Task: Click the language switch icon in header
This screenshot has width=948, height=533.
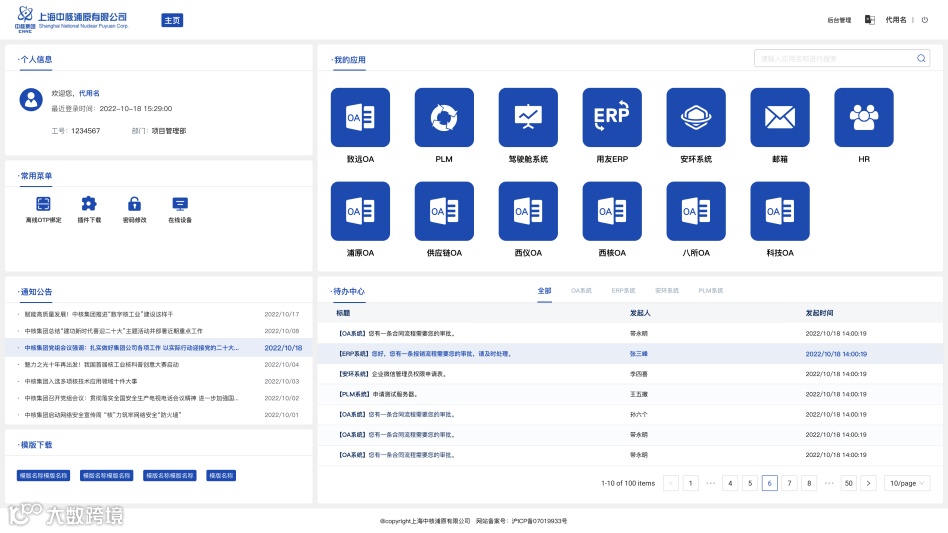Action: click(869, 20)
